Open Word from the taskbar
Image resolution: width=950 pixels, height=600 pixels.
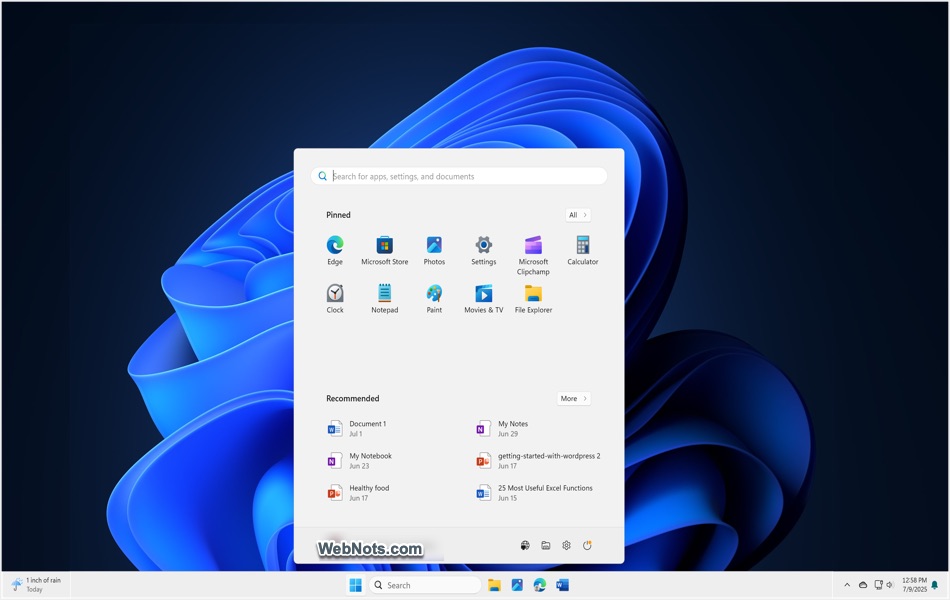point(562,585)
